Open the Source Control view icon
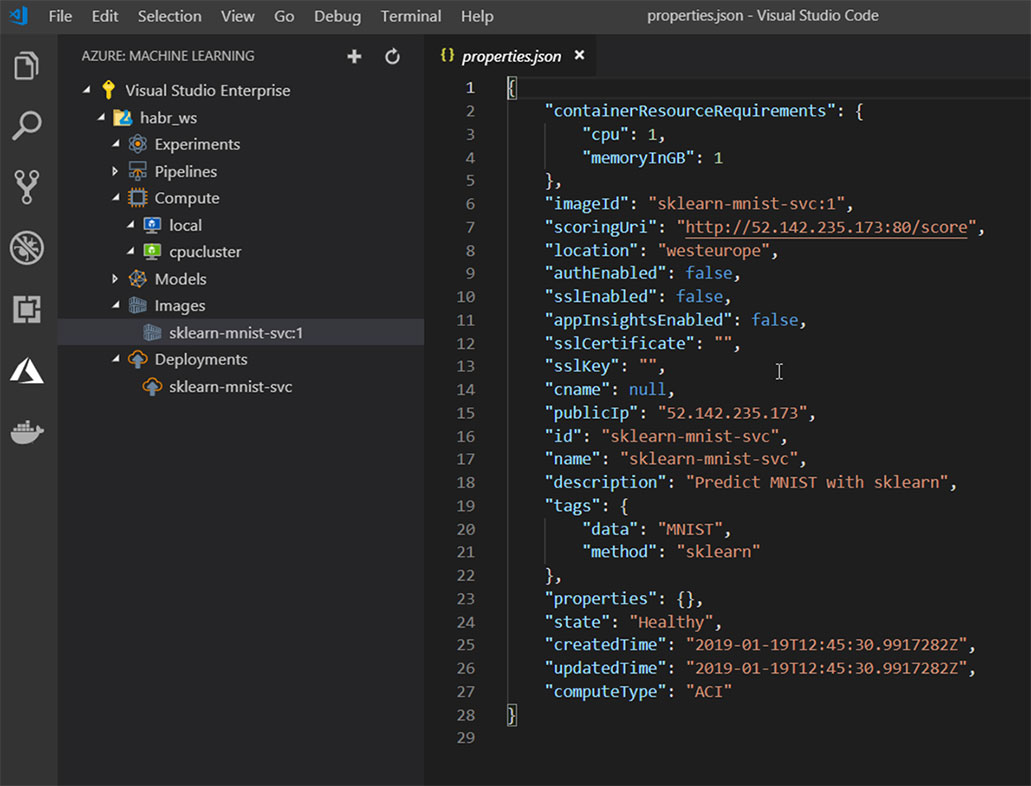This screenshot has height=786, width=1031. click(27, 187)
